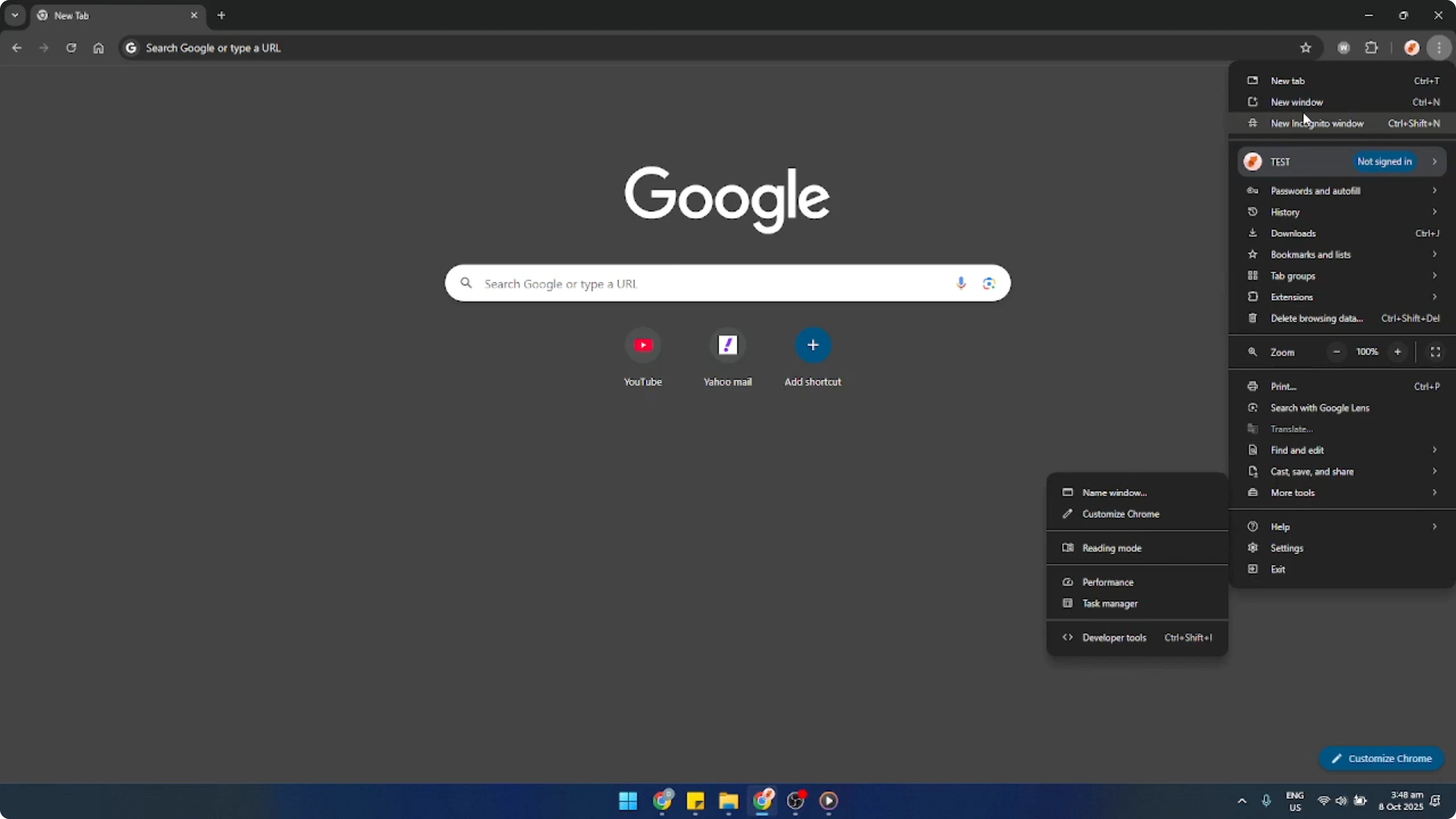Bookmark this tab with the star icon

pos(1306,48)
